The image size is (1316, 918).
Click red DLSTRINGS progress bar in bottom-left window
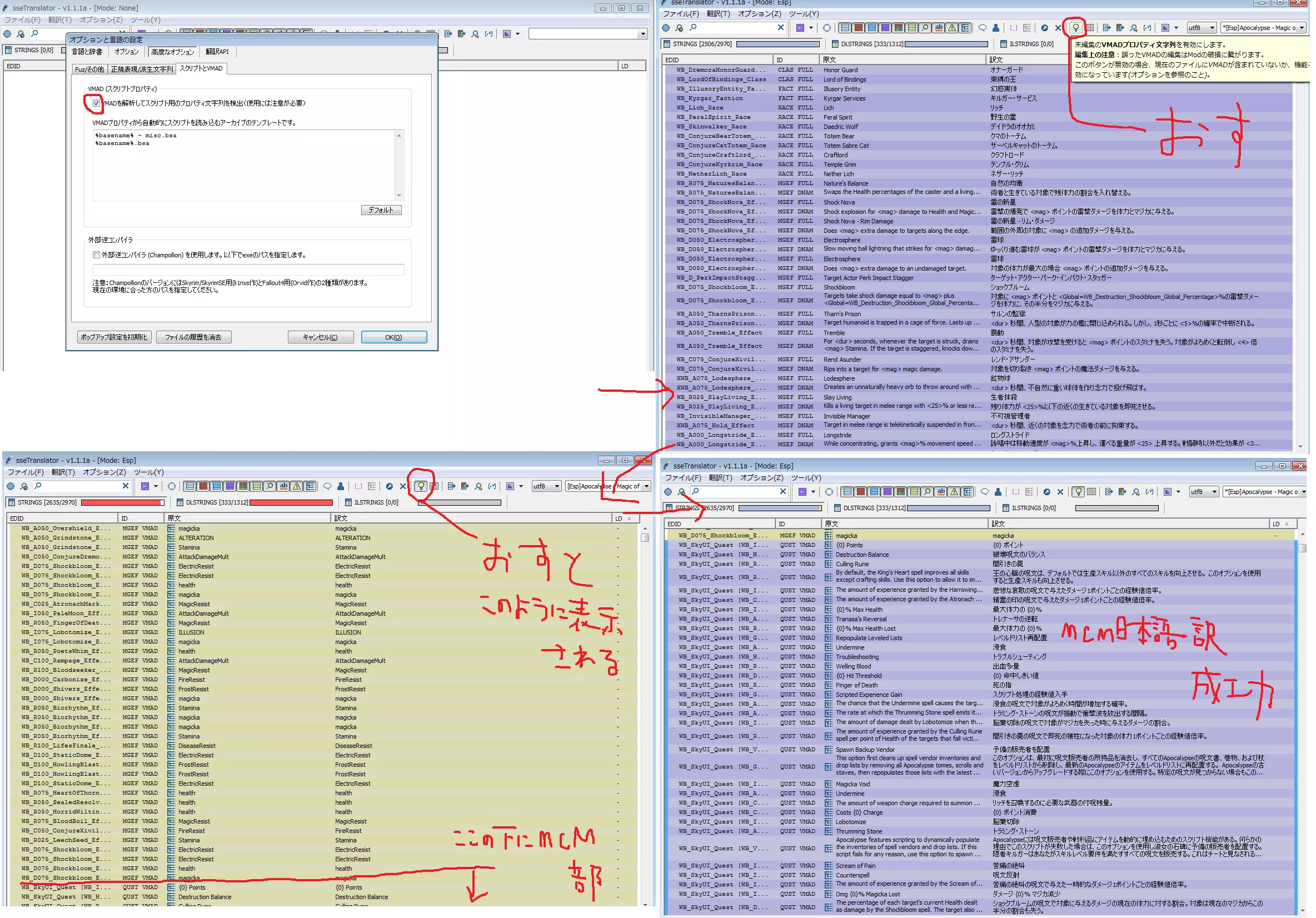click(x=291, y=502)
